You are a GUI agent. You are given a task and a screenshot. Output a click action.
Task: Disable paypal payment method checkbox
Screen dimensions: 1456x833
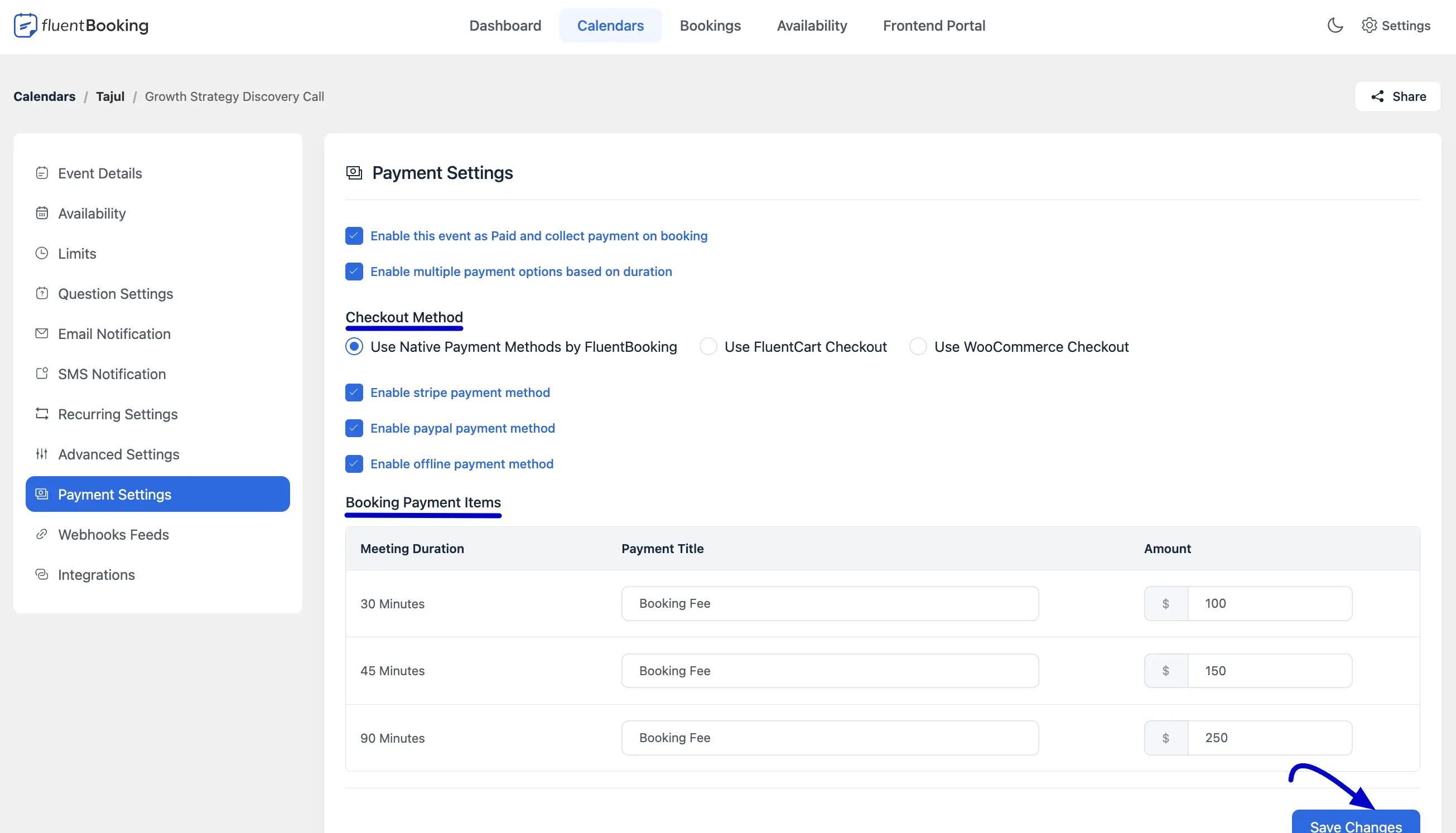coord(354,428)
